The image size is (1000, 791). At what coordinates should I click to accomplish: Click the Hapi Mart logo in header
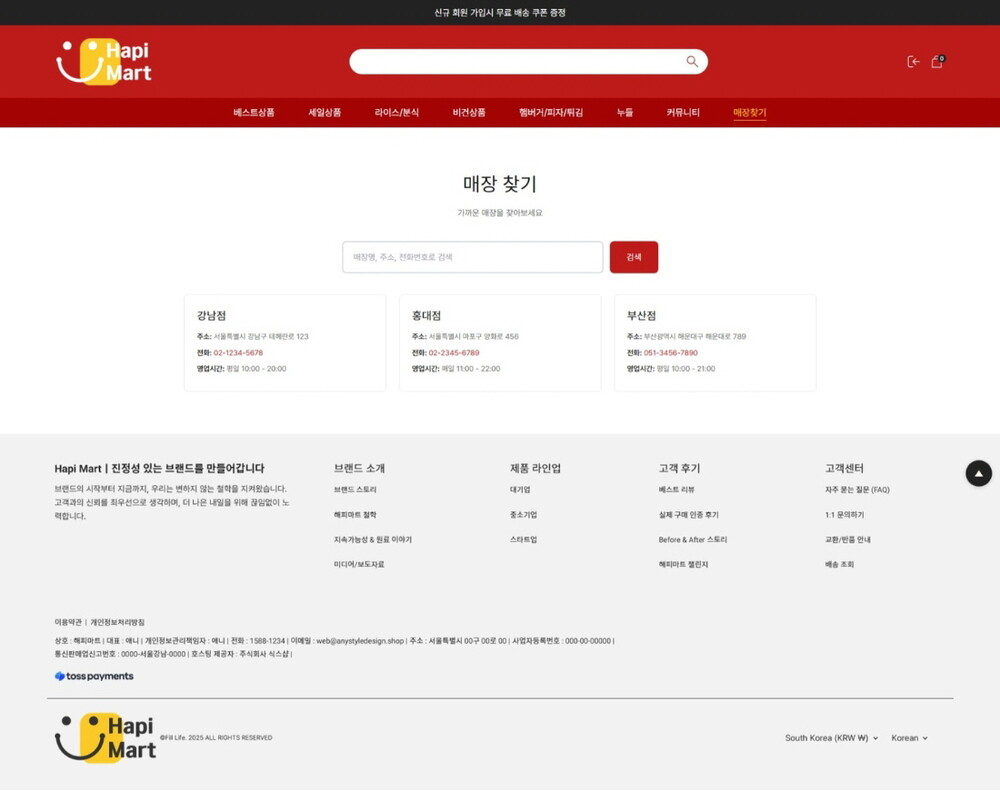coord(104,62)
